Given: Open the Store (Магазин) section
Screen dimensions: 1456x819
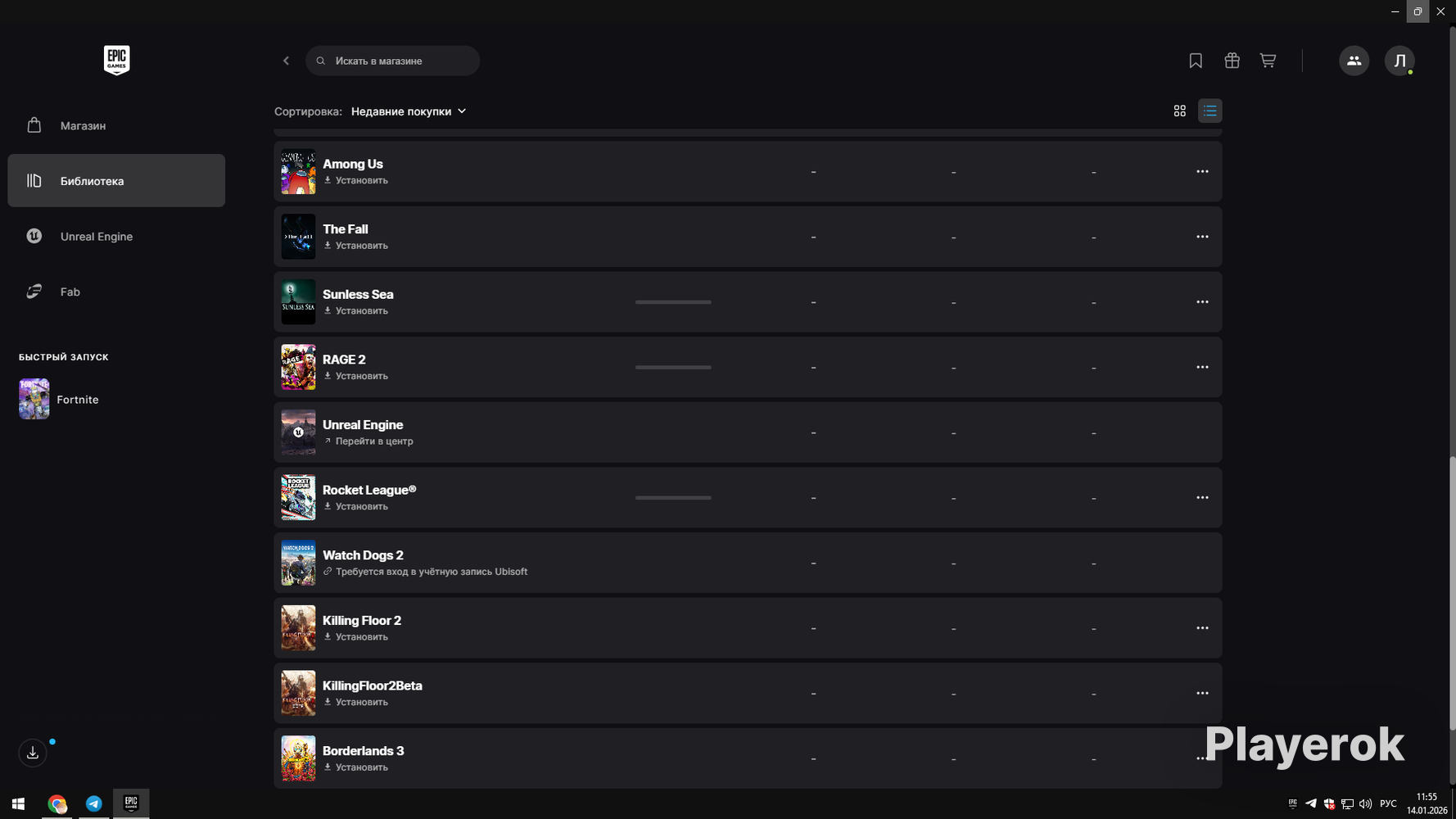Looking at the screenshot, I should point(116,125).
